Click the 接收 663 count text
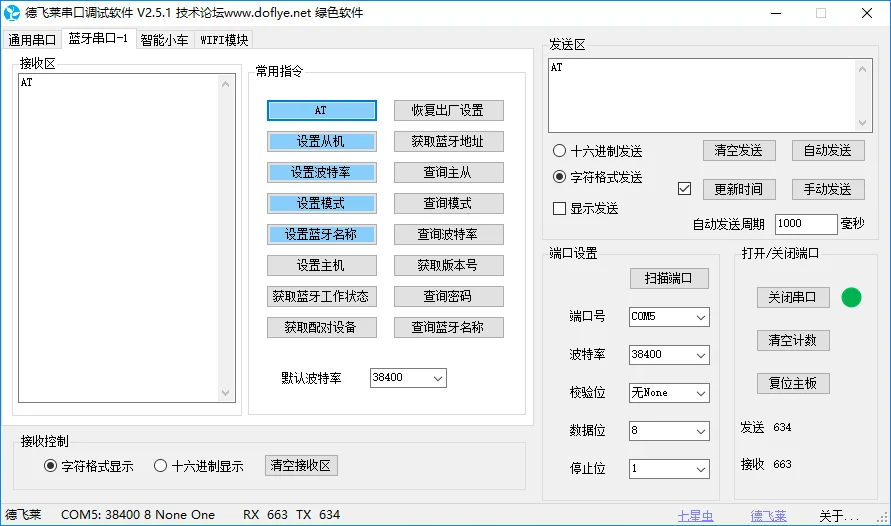The image size is (891, 526). (765, 464)
